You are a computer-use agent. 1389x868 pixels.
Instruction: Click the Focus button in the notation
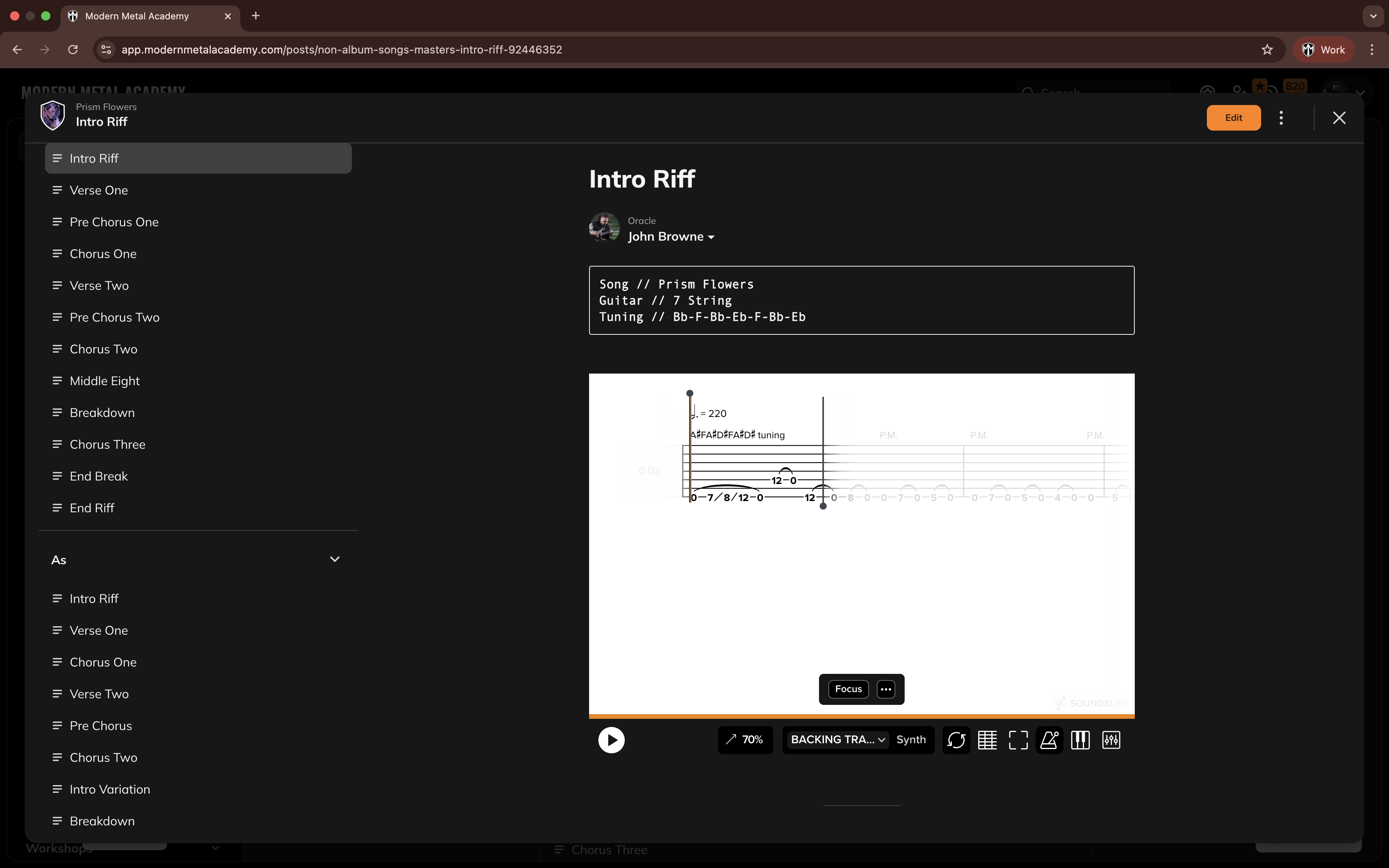[848, 689]
